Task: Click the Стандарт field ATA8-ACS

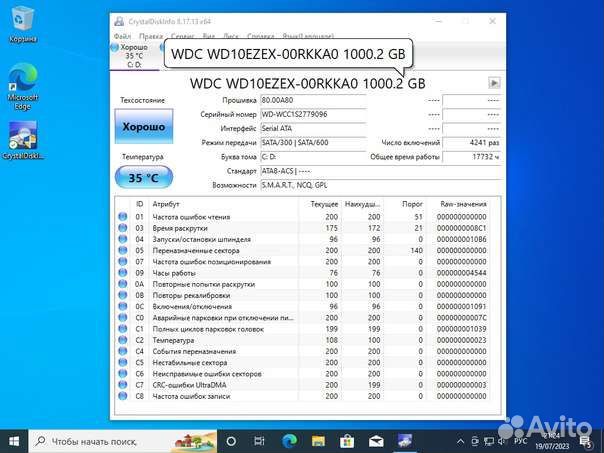Action: tap(381, 171)
